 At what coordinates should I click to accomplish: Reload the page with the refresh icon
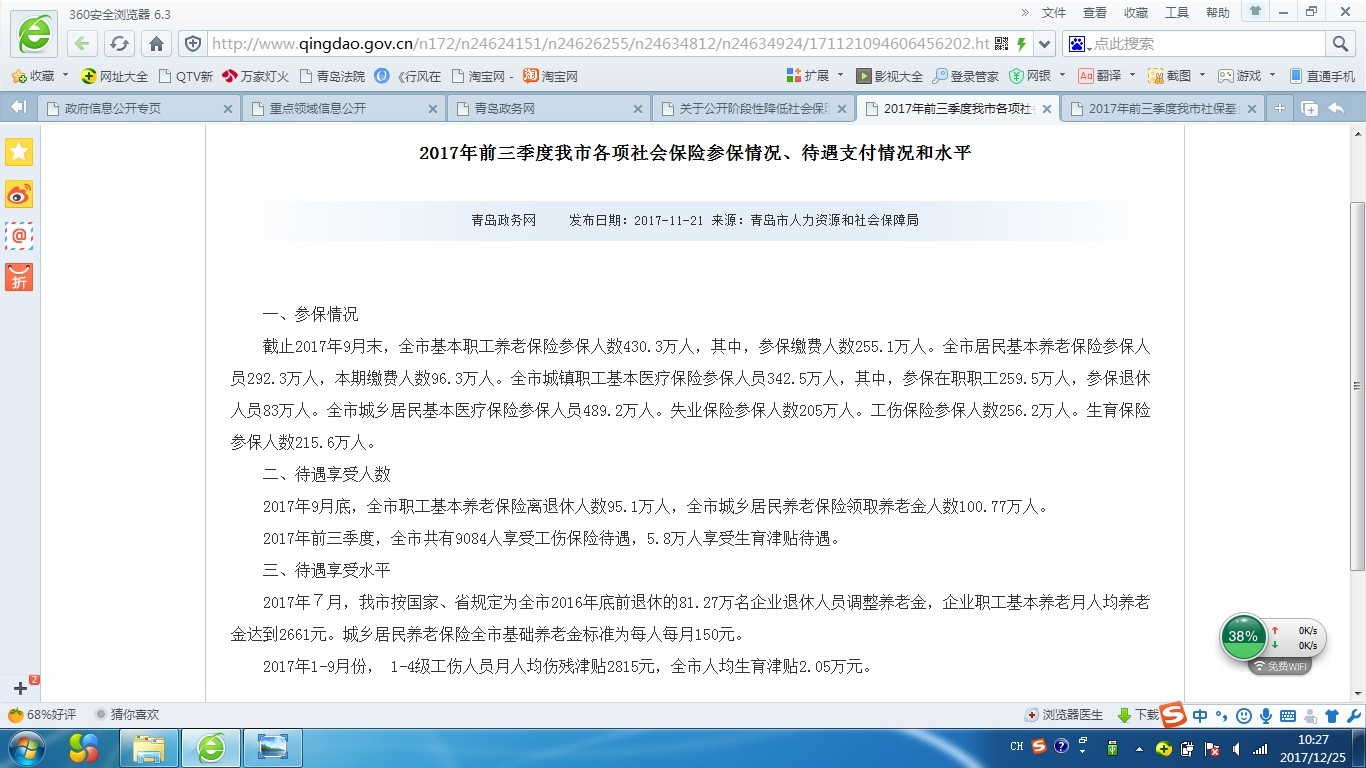(119, 44)
